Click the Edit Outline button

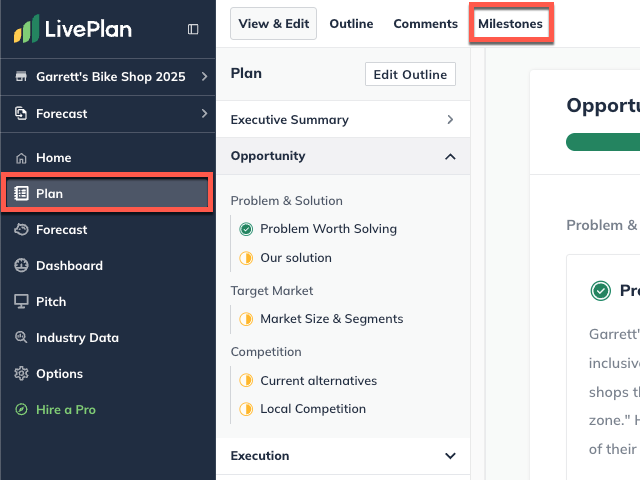pos(410,74)
